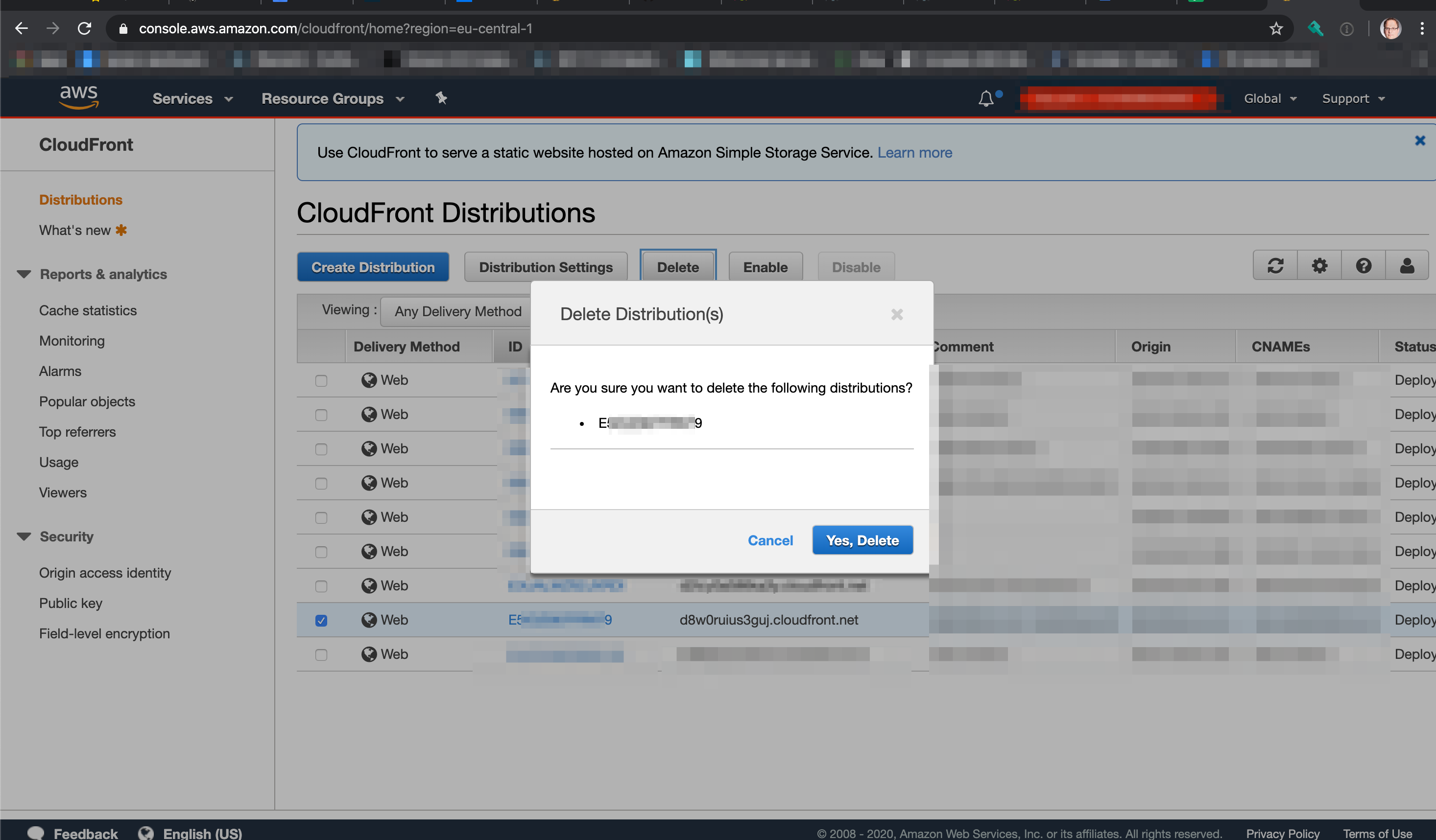Check the last distribution row checkbox

coord(321,654)
